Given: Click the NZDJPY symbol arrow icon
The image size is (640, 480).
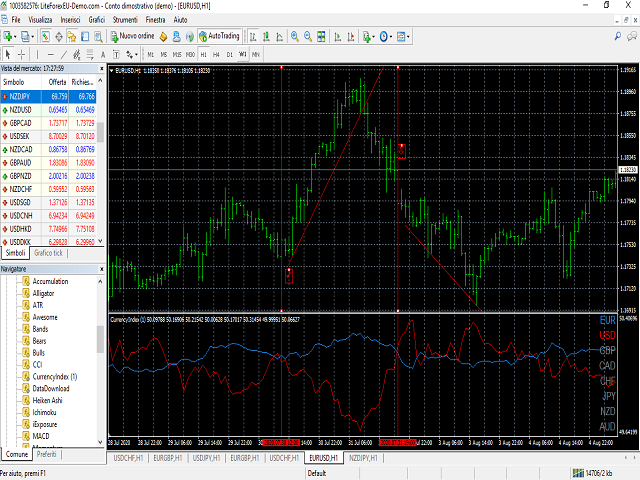Looking at the screenshot, I should point(6,96).
